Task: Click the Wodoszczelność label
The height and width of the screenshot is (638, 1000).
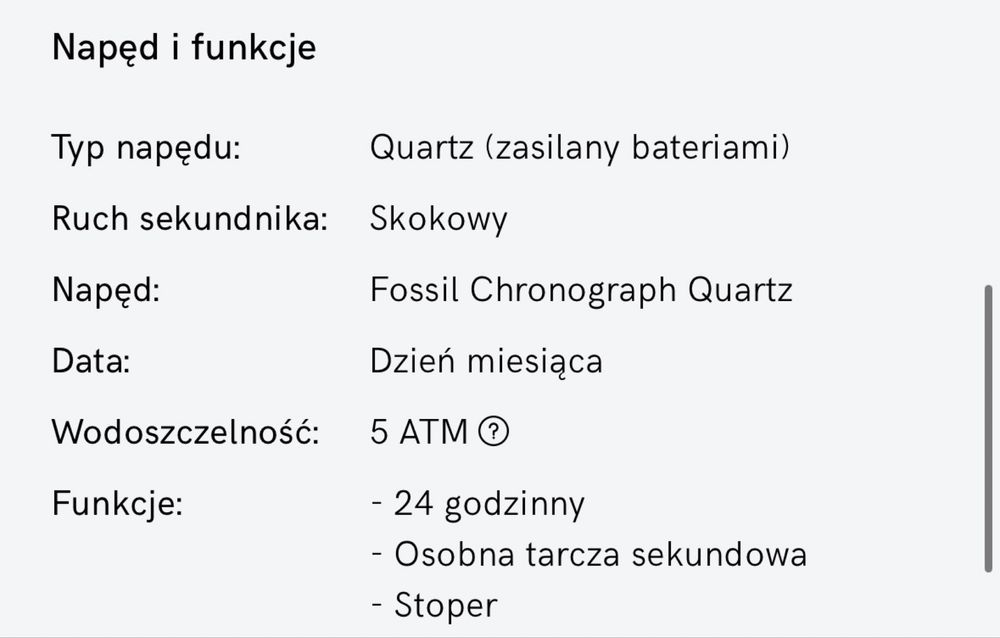Action: click(185, 432)
